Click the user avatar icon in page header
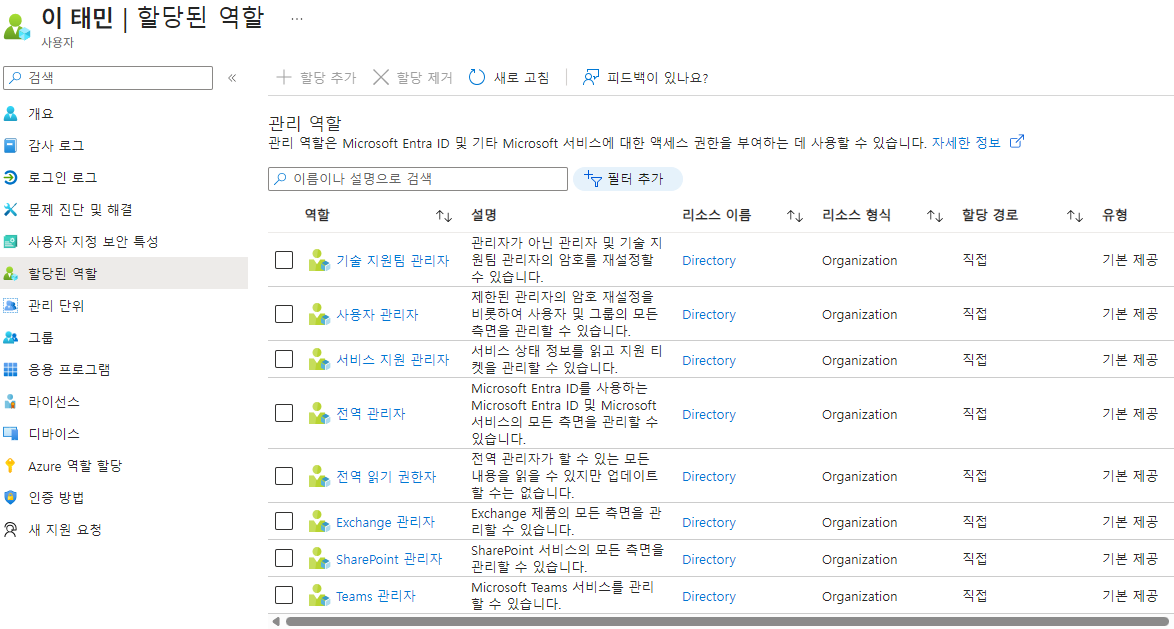This screenshot has height=629, width=1174. point(16,28)
